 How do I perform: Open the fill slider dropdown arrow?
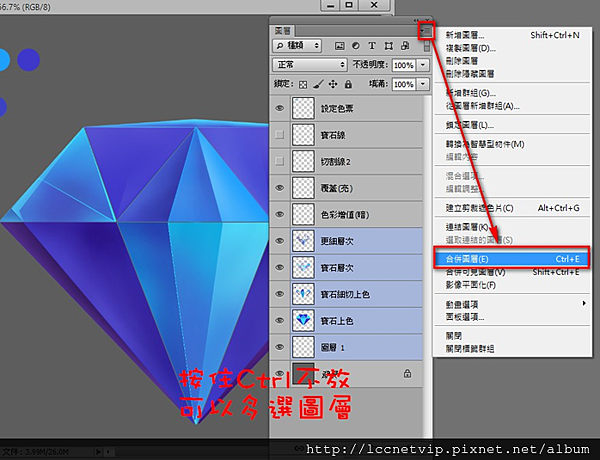click(x=423, y=84)
